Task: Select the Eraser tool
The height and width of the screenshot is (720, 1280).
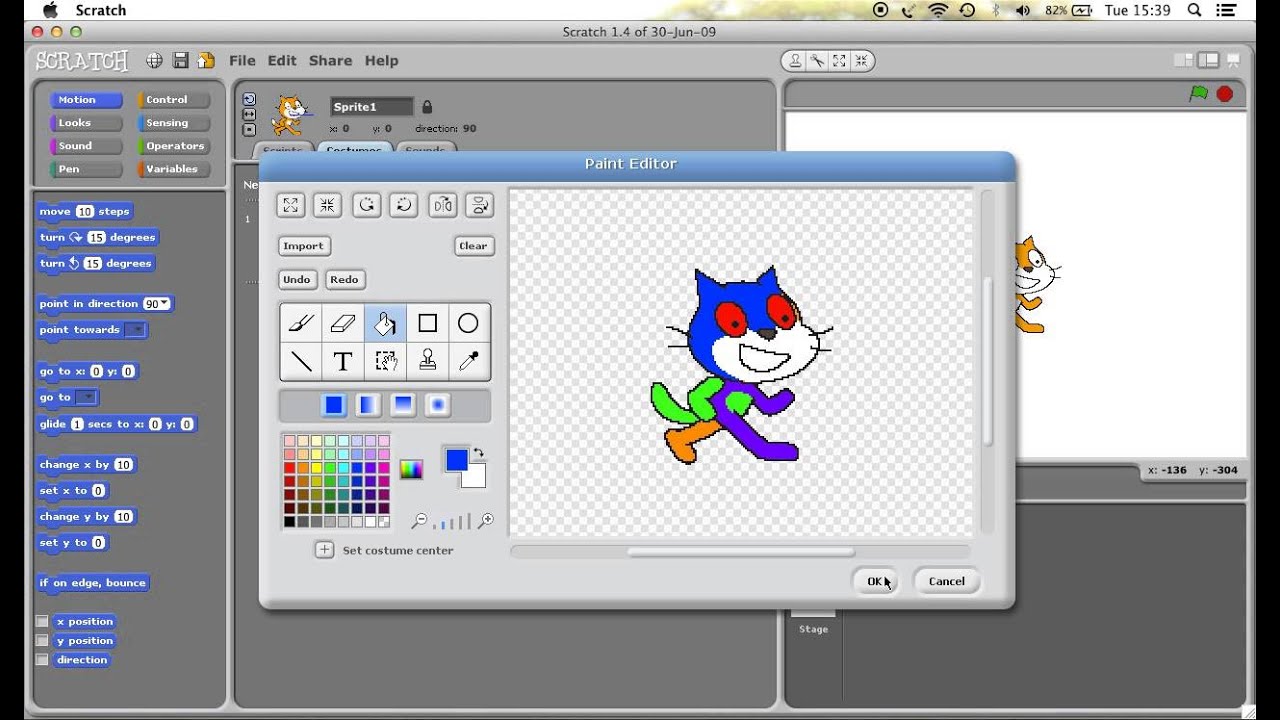Action: pyautogui.click(x=343, y=323)
